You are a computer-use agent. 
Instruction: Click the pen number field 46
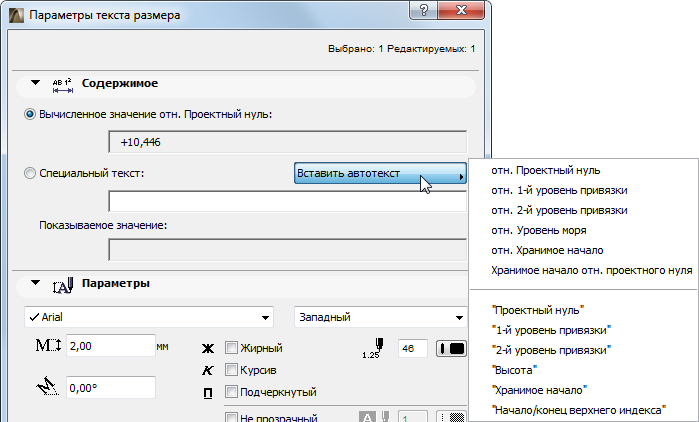point(413,348)
